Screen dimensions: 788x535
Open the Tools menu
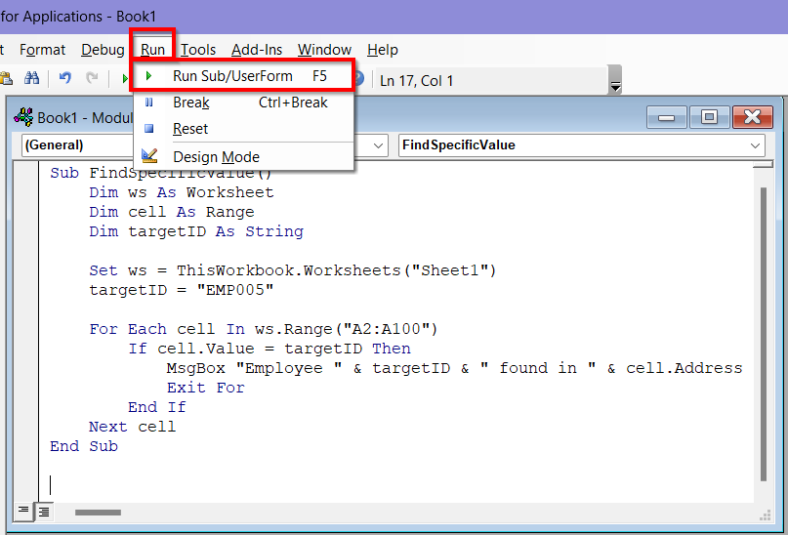click(x=198, y=50)
